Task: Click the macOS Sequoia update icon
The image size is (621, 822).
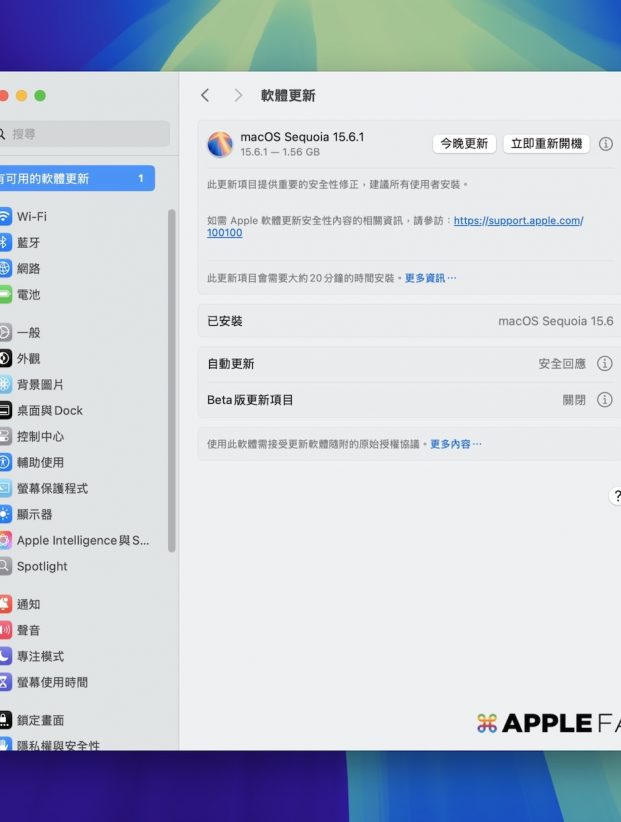Action: [x=219, y=144]
